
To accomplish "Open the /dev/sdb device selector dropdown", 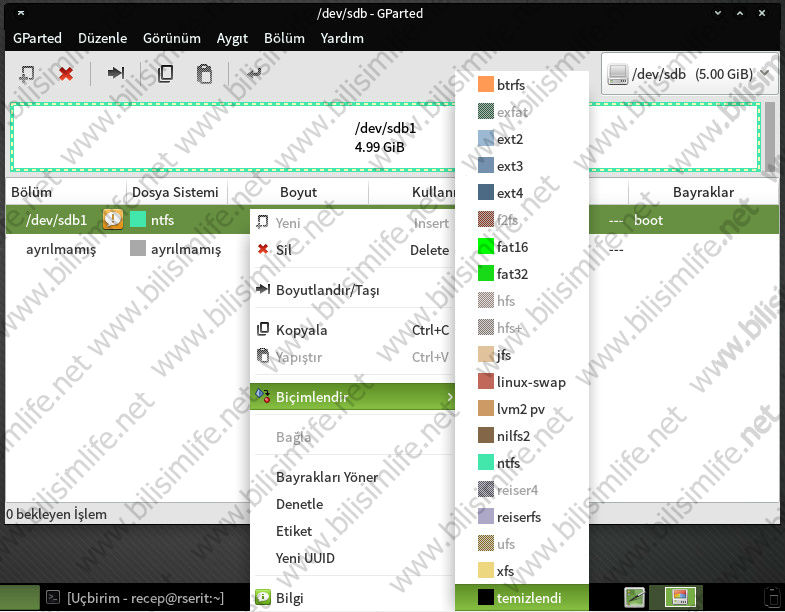I will [690, 74].
